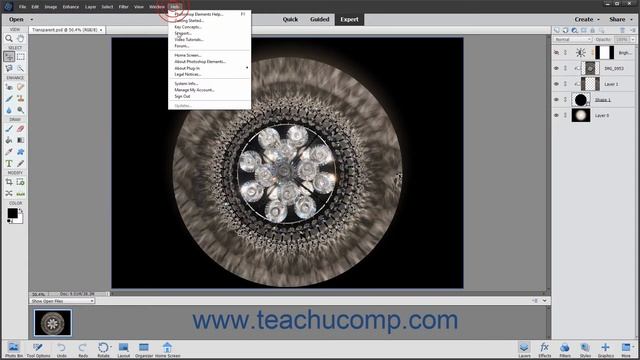Select the Zoom tool in the View section
640x360 pixels.
click(9, 38)
